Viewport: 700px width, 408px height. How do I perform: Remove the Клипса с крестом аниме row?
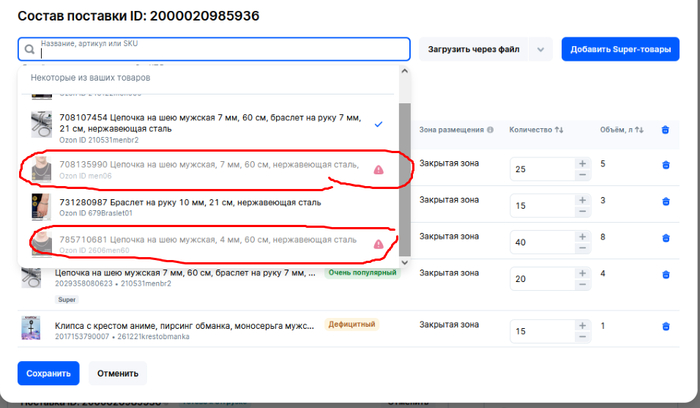[x=666, y=326]
